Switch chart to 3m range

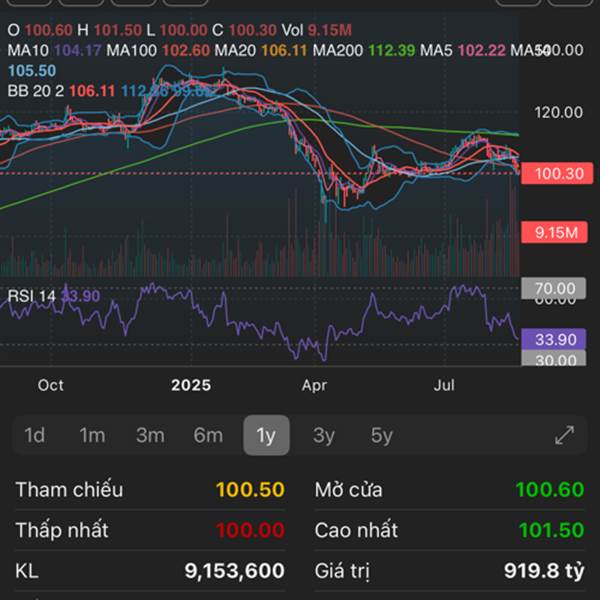150,435
